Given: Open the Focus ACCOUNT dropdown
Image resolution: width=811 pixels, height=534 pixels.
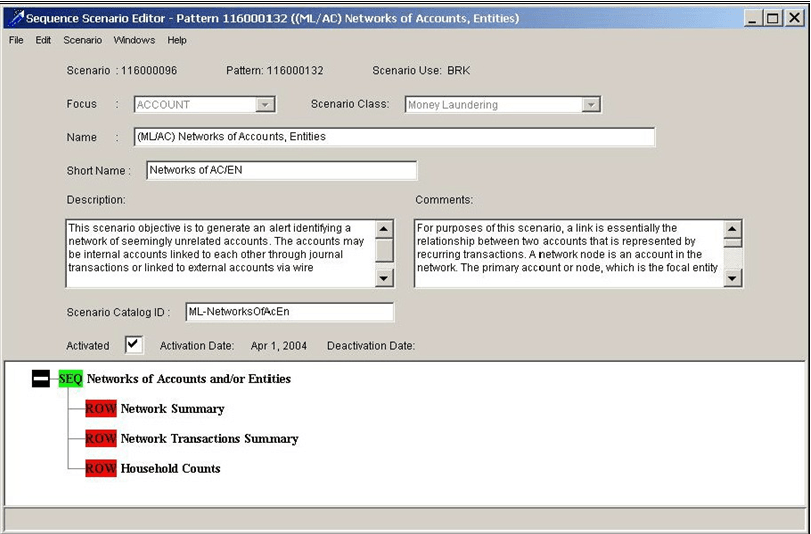Looking at the screenshot, I should click(265, 105).
